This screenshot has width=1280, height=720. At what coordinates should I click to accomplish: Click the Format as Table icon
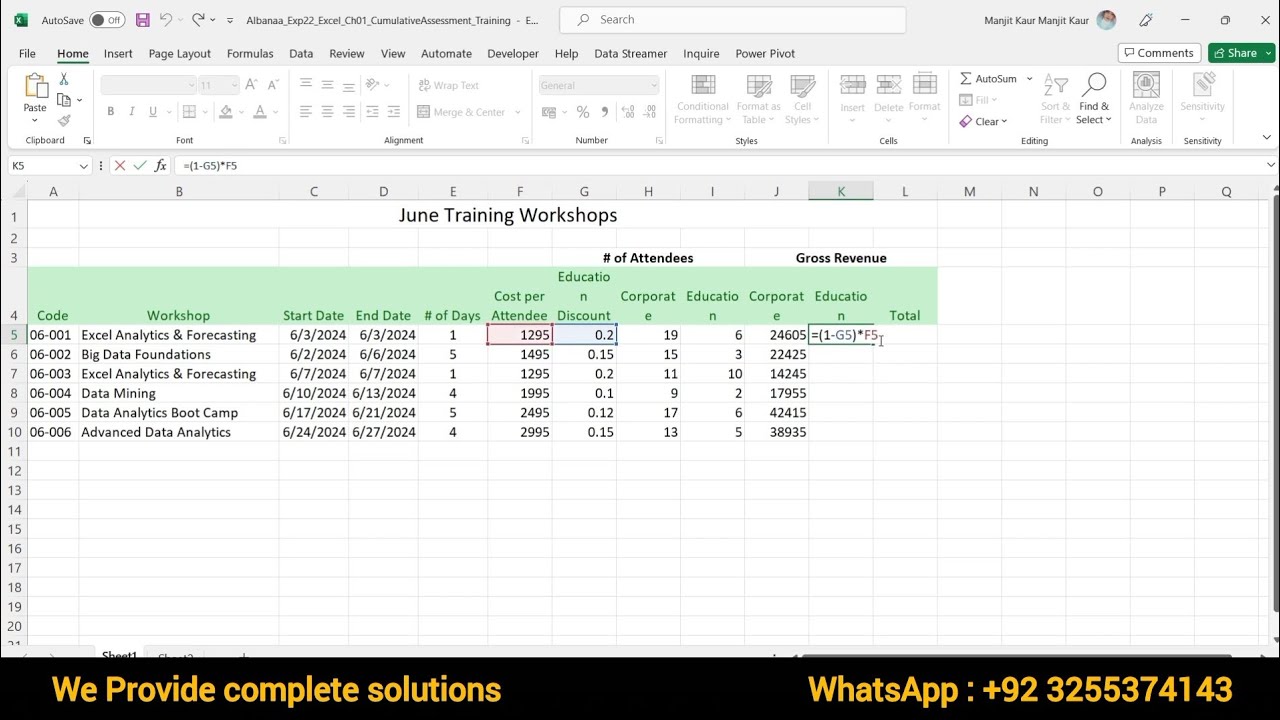(759, 86)
